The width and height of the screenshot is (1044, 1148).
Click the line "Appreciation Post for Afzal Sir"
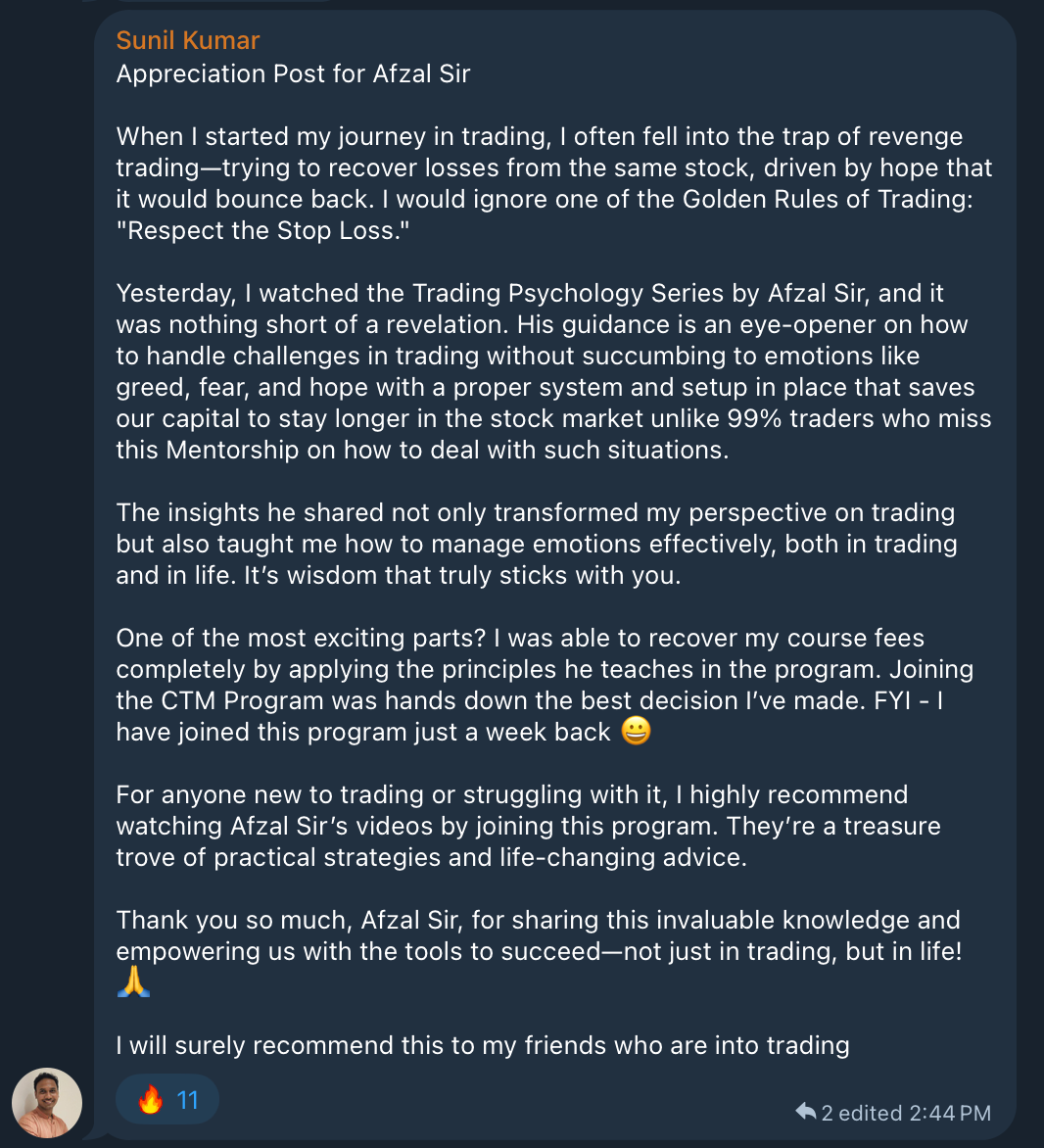tap(293, 73)
